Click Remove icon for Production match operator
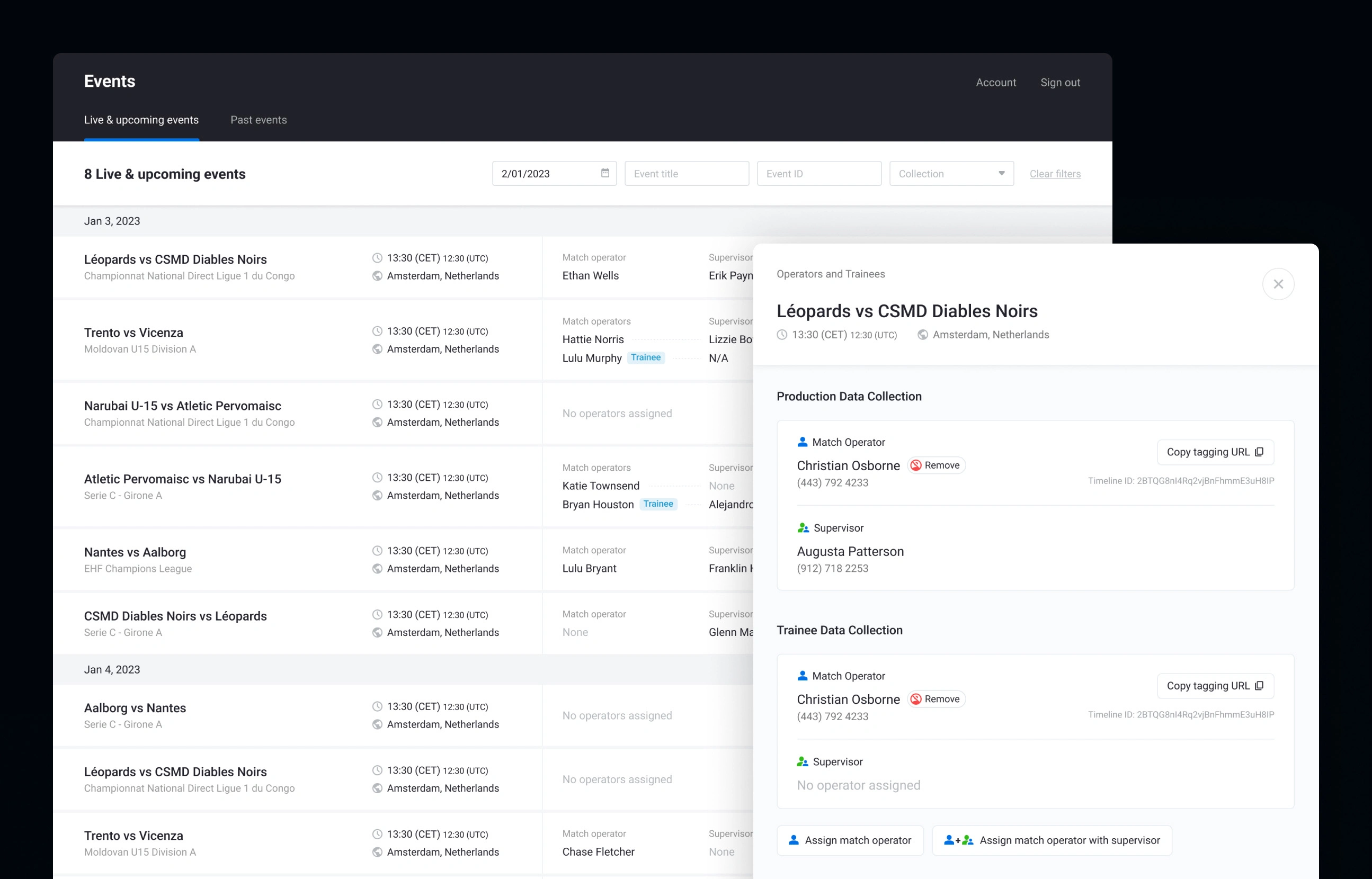This screenshot has width=1372, height=879. (x=916, y=465)
